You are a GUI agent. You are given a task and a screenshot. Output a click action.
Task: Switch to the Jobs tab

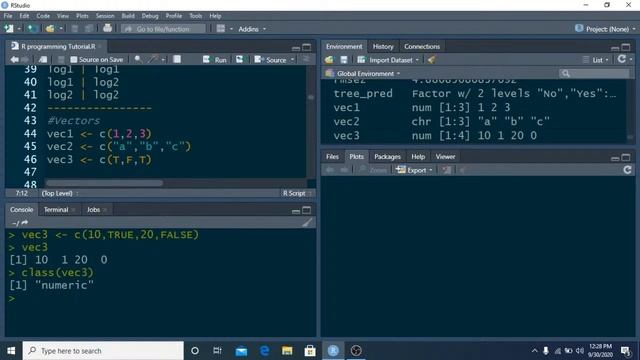point(93,210)
